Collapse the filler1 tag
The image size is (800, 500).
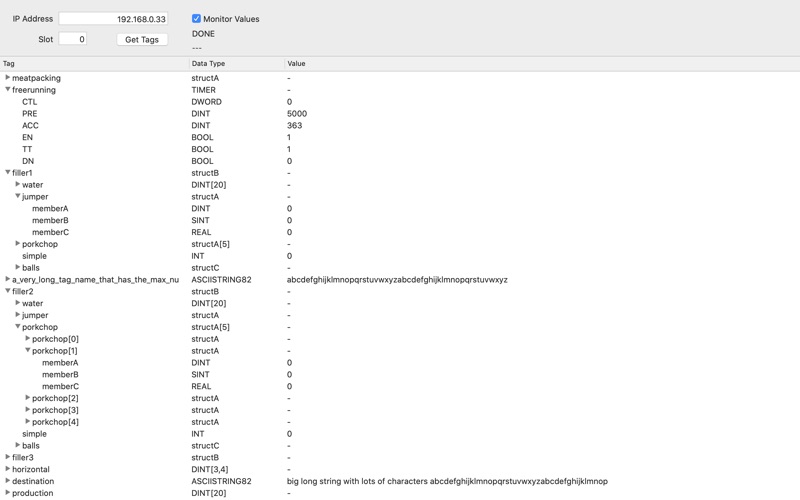coord(8,172)
